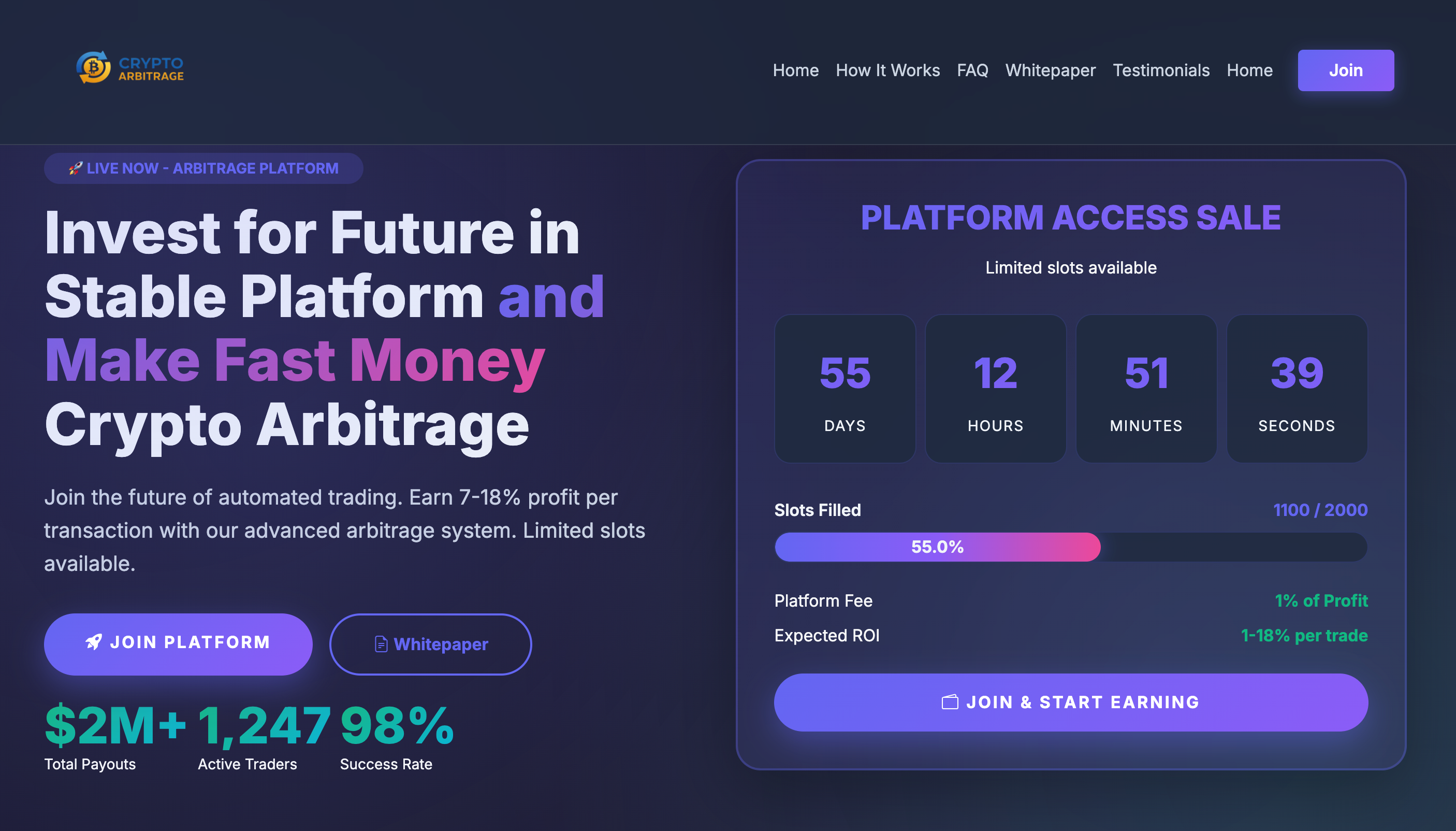The height and width of the screenshot is (831, 1456).
Task: Click the last Home link before Join
Action: tap(1249, 70)
